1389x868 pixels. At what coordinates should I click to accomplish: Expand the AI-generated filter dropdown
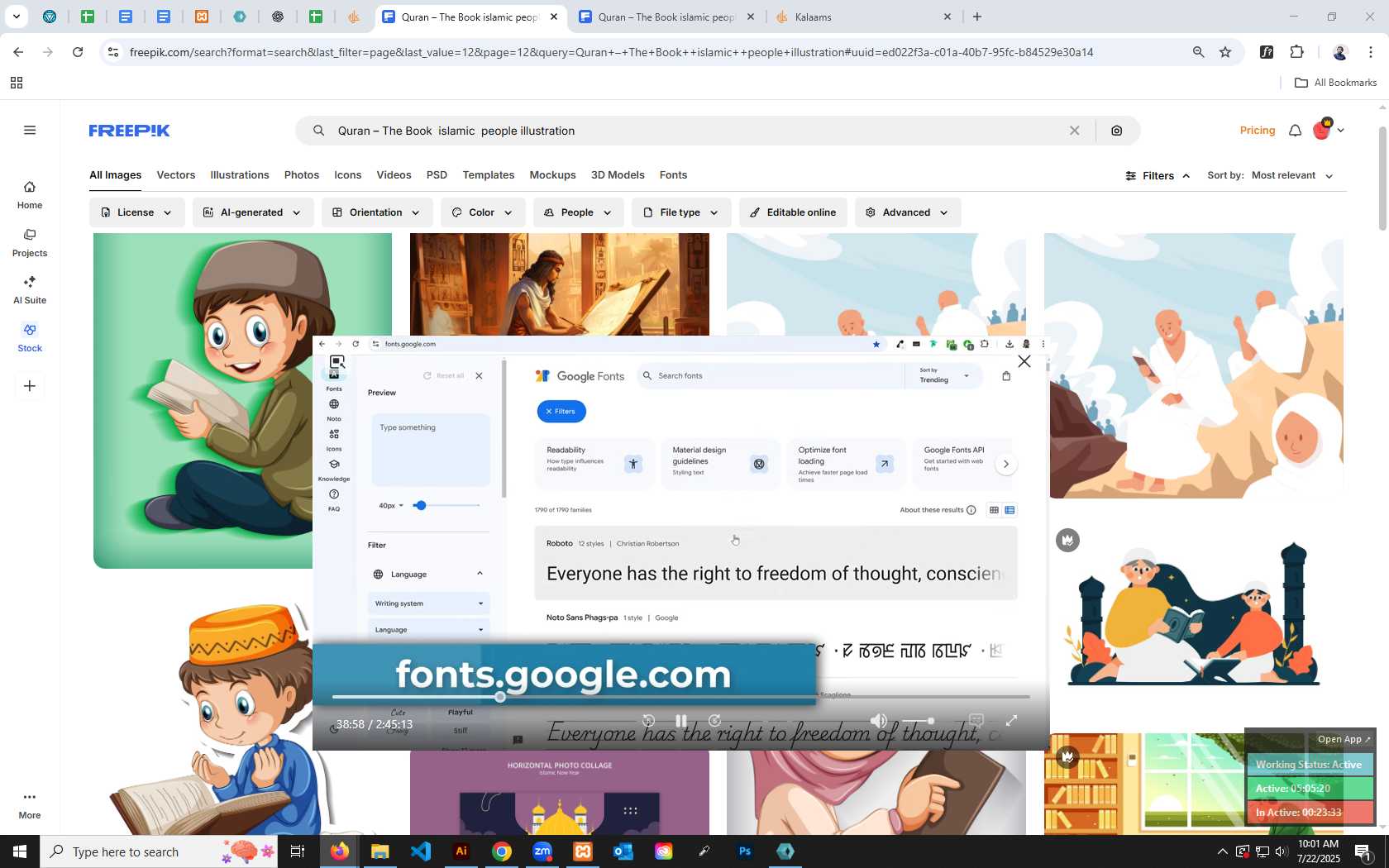(253, 212)
